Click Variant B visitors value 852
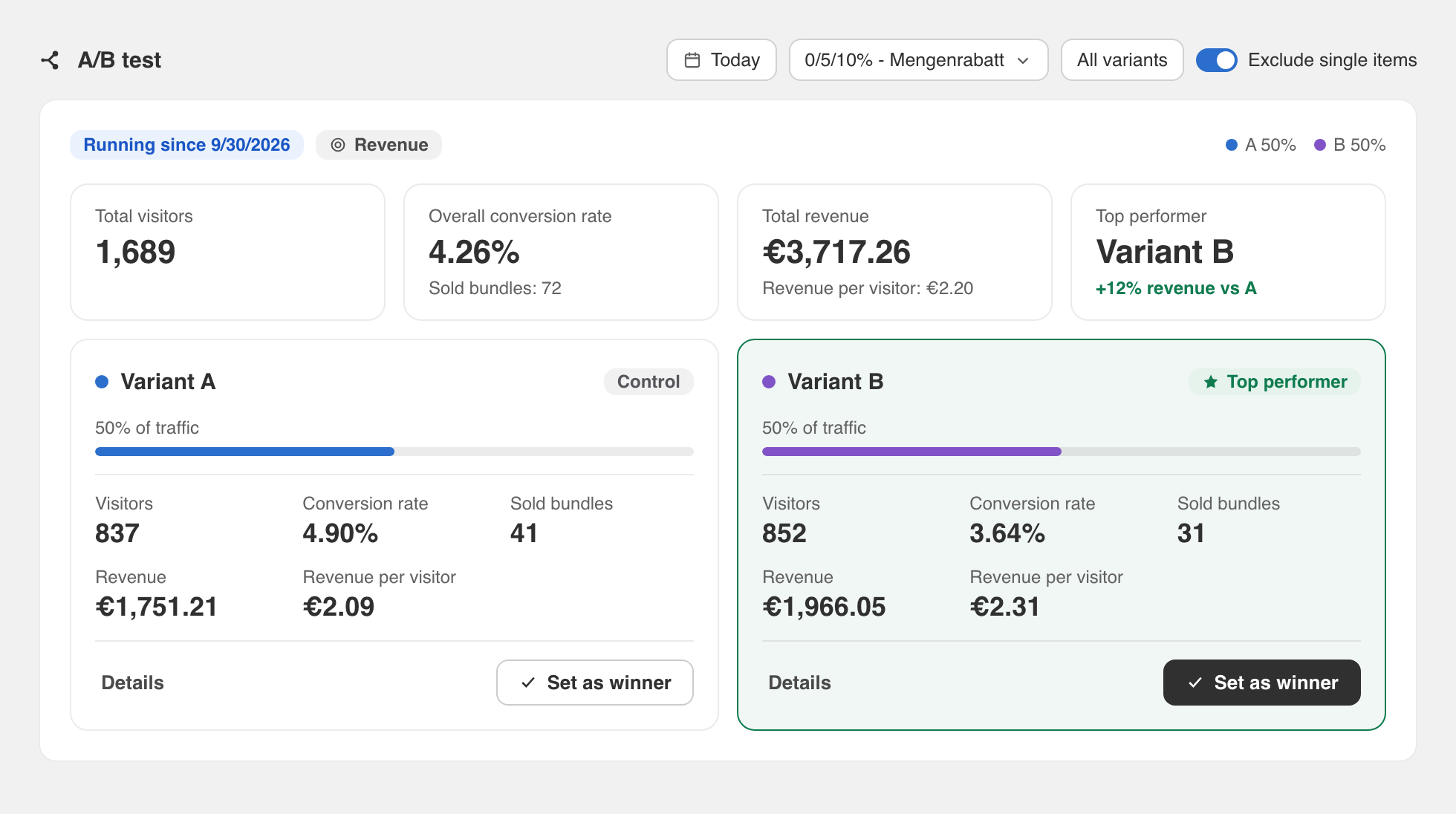 click(x=784, y=533)
